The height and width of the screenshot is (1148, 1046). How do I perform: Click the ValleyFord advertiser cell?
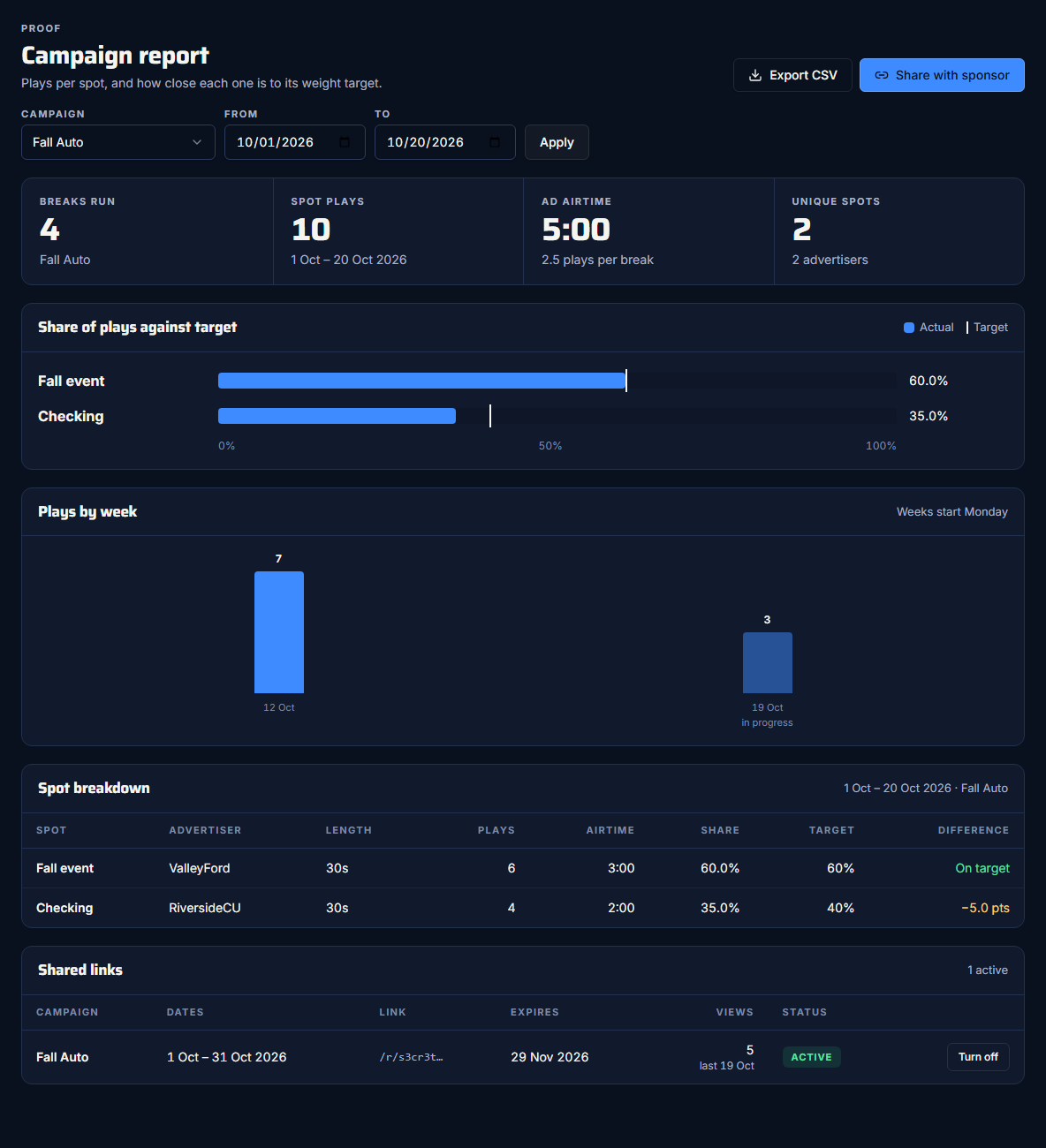pos(200,868)
